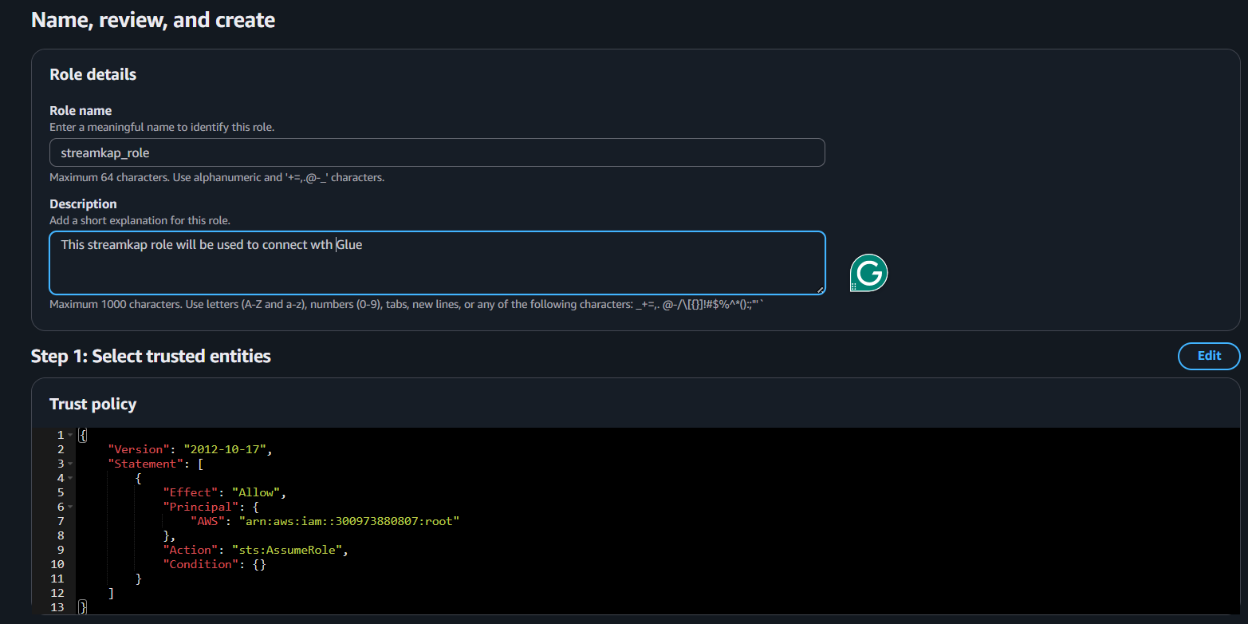1248x624 pixels.
Task: Click the "Role details" heading
Action: pos(93,74)
